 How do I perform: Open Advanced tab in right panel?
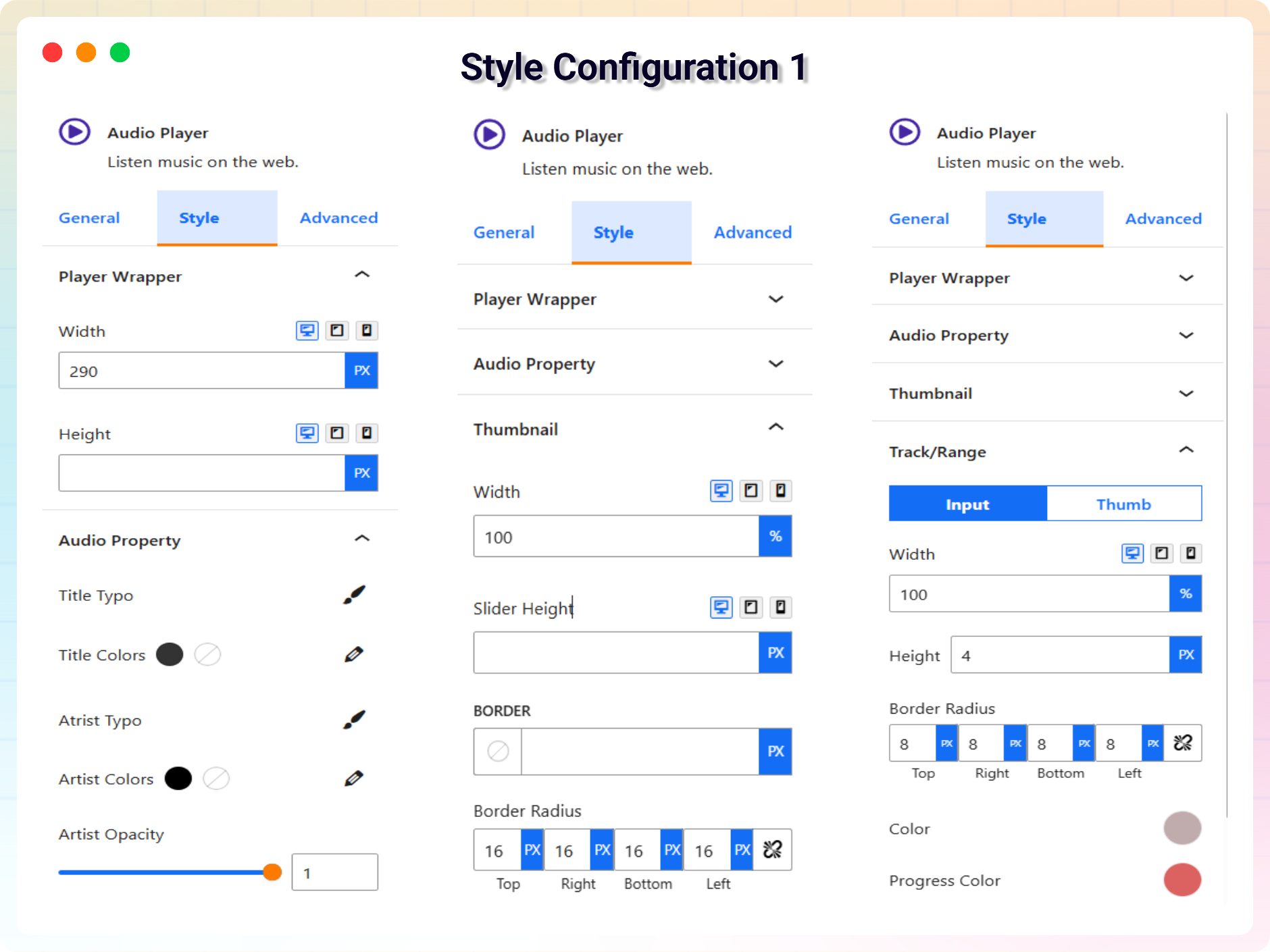point(1163,219)
